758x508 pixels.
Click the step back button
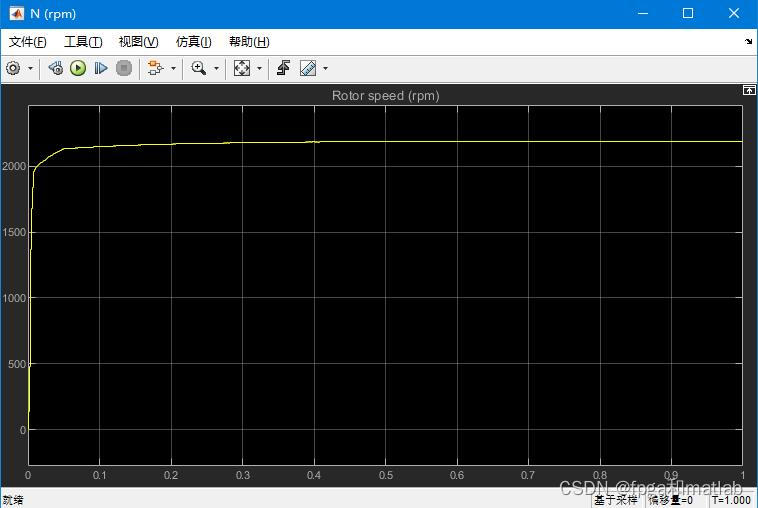56,68
